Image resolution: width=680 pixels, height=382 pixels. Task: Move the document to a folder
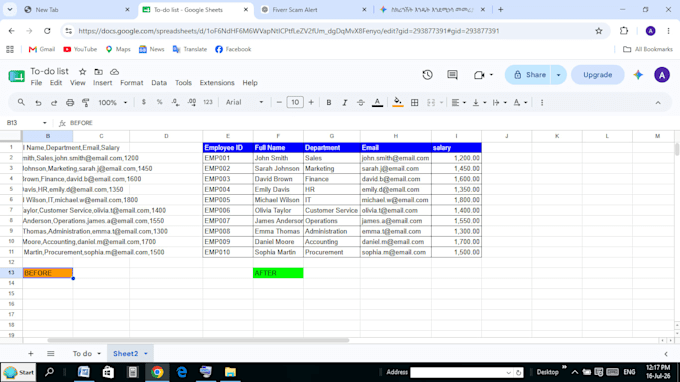tap(98, 72)
